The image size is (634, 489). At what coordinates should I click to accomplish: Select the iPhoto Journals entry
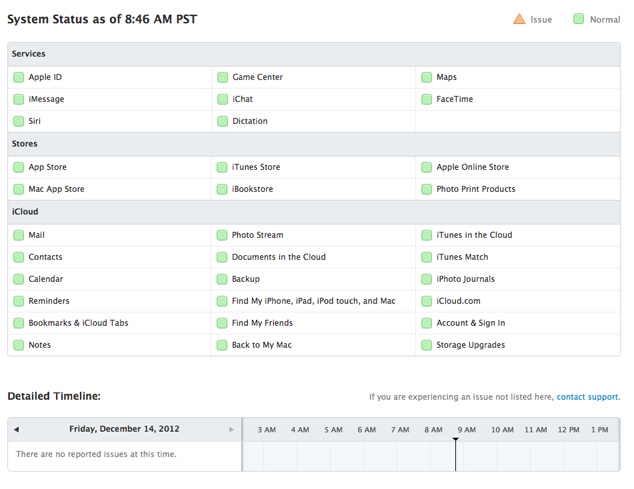pyautogui.click(x=518, y=279)
